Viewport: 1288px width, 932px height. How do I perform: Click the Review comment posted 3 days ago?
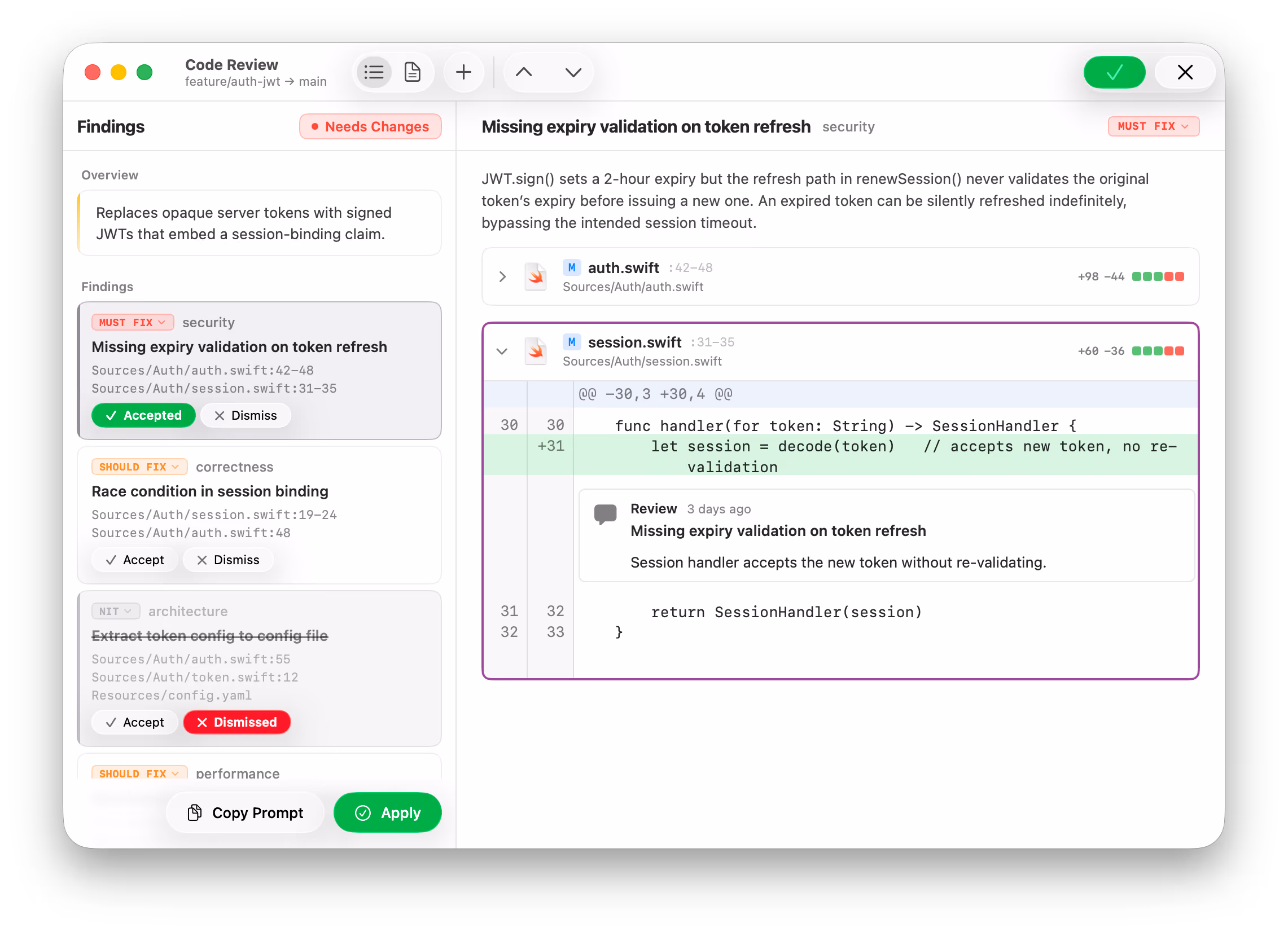(x=887, y=535)
